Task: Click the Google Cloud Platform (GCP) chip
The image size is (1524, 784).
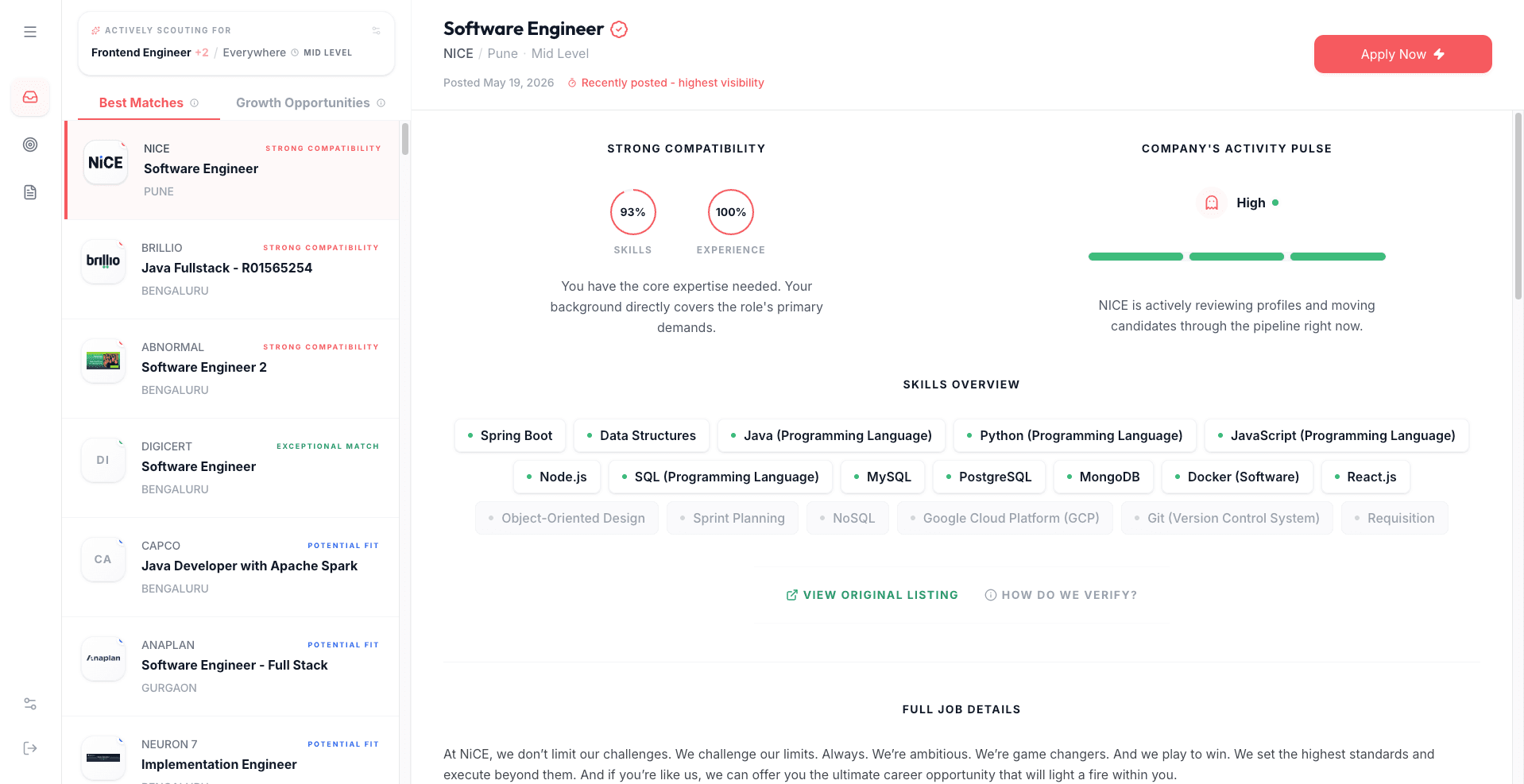Action: coord(1004,518)
